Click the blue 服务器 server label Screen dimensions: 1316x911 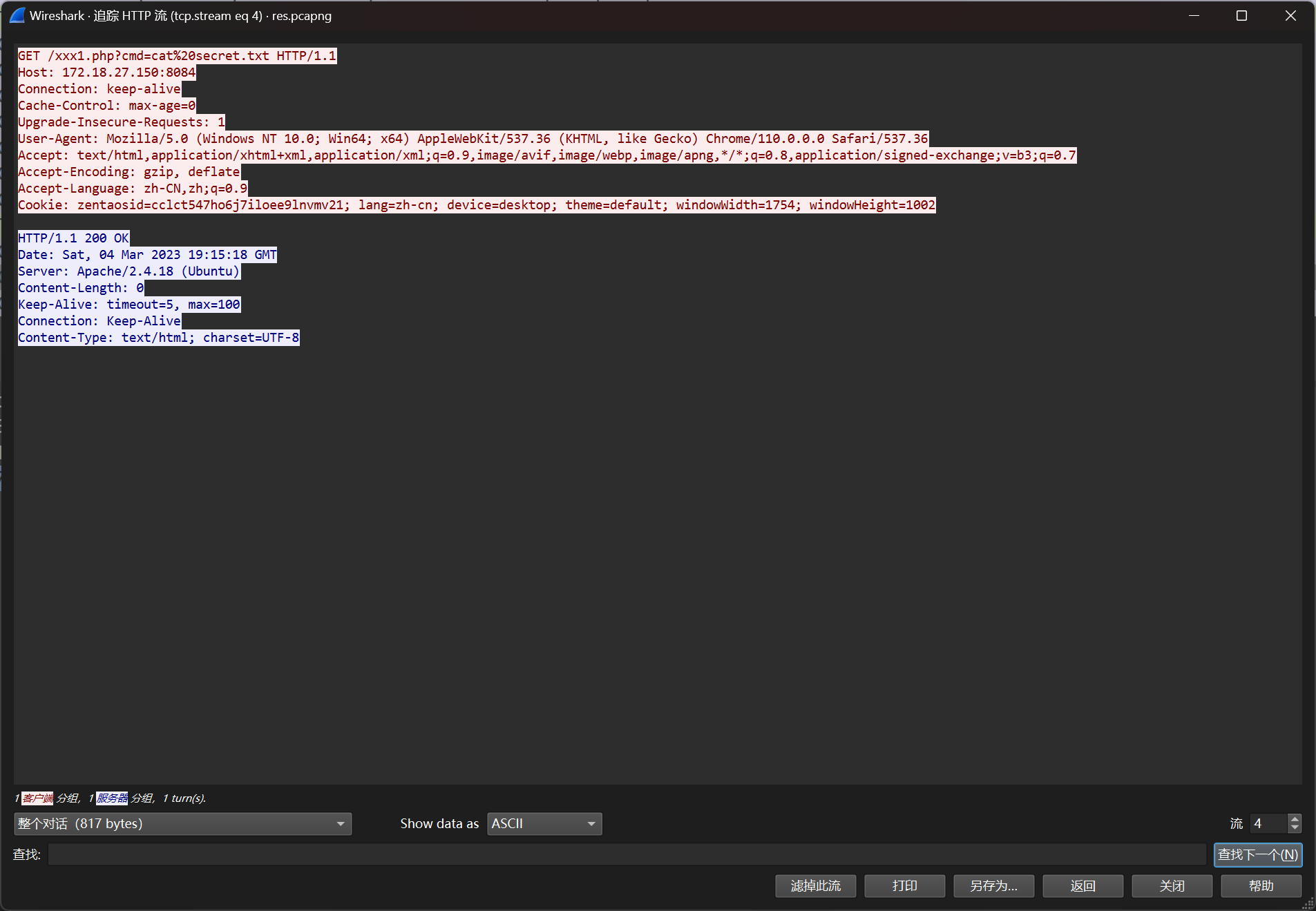[x=112, y=798]
